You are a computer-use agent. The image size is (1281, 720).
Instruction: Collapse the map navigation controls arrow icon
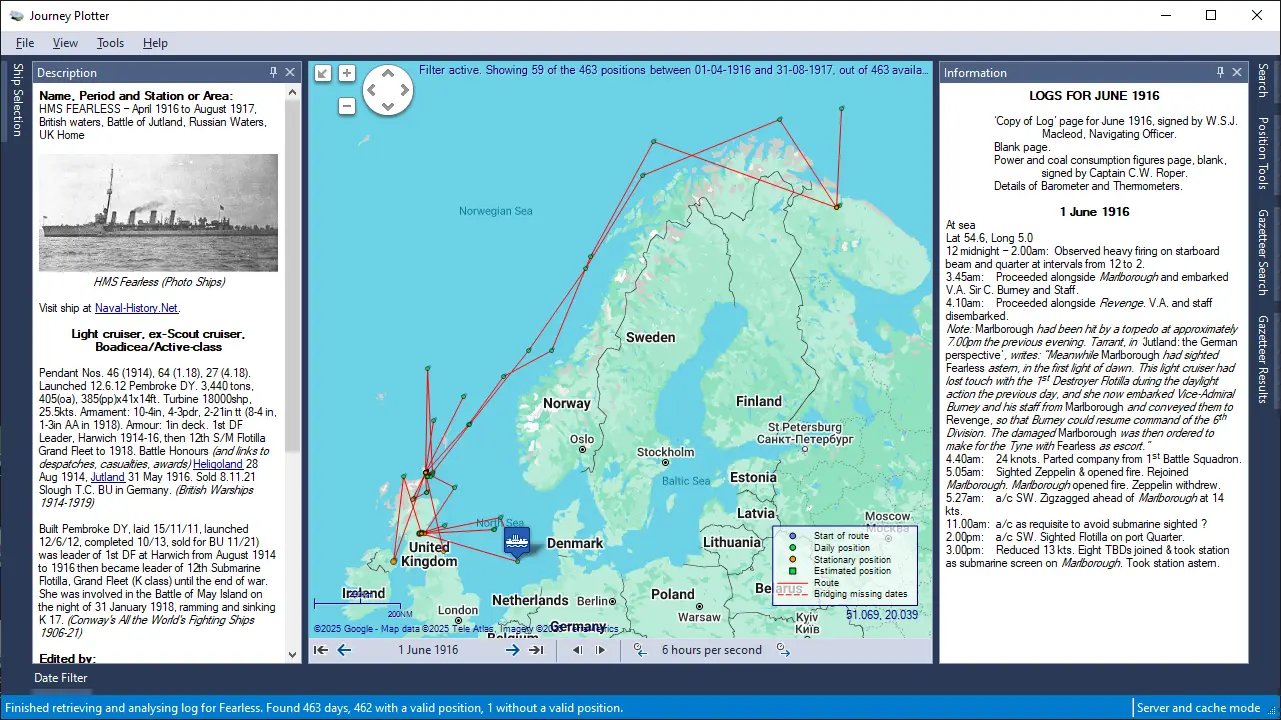[x=322, y=73]
